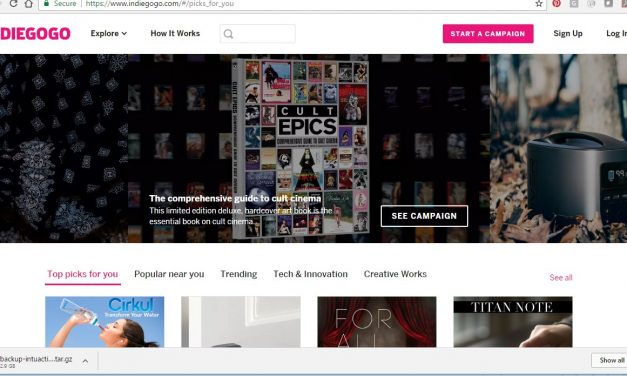Show the next slide via the right power-station banner
This screenshot has height=376, width=627.
[558, 148]
